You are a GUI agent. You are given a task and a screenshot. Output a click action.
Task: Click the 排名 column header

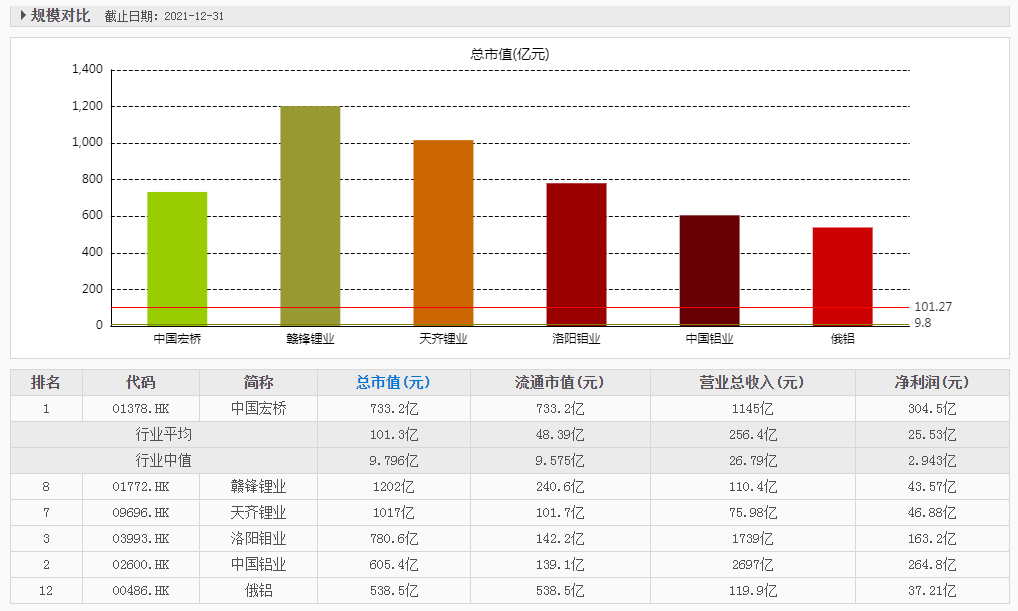click(x=45, y=382)
